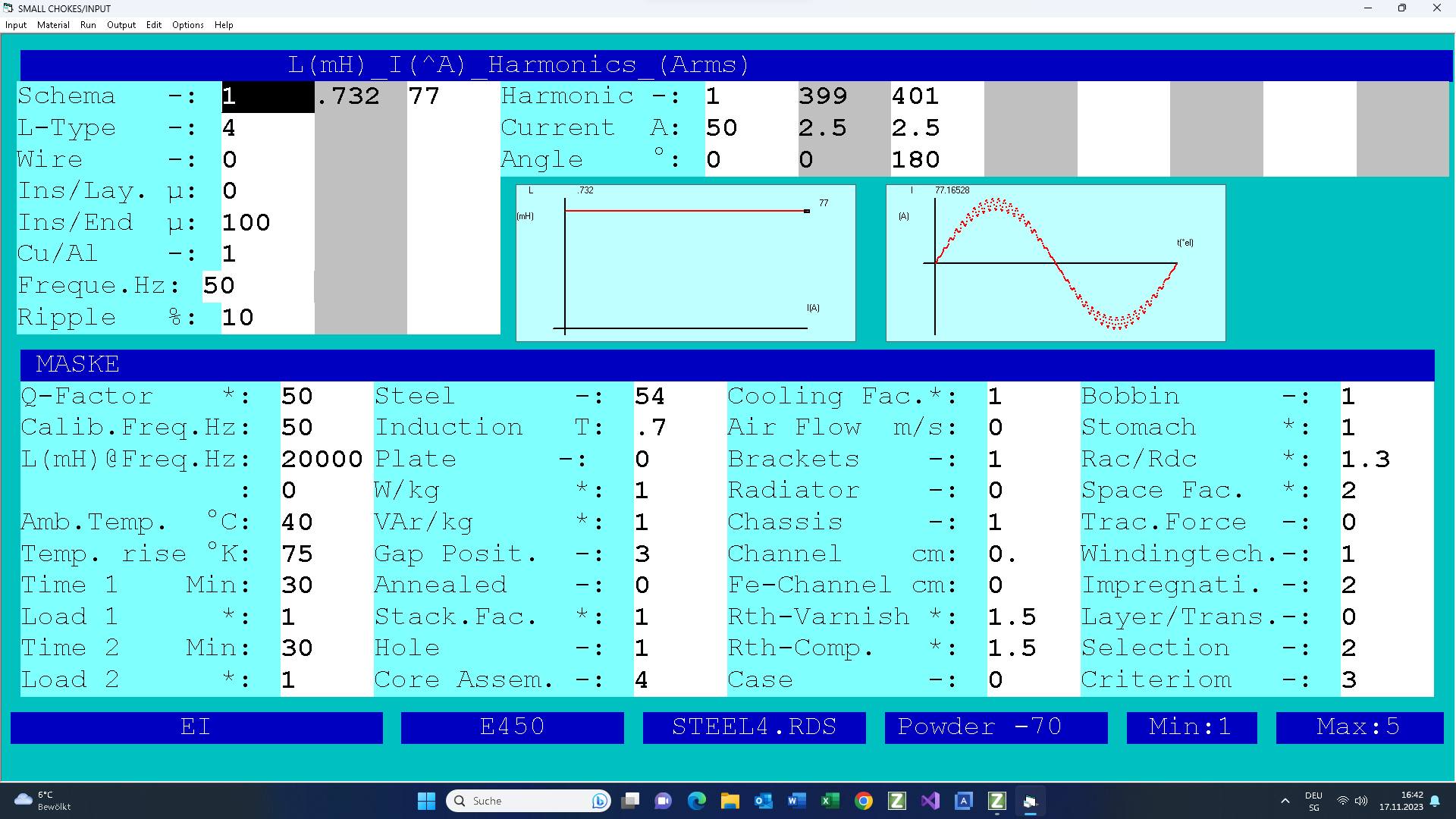Select the Criteriom value 3 field
1456x819 pixels.
(1387, 680)
